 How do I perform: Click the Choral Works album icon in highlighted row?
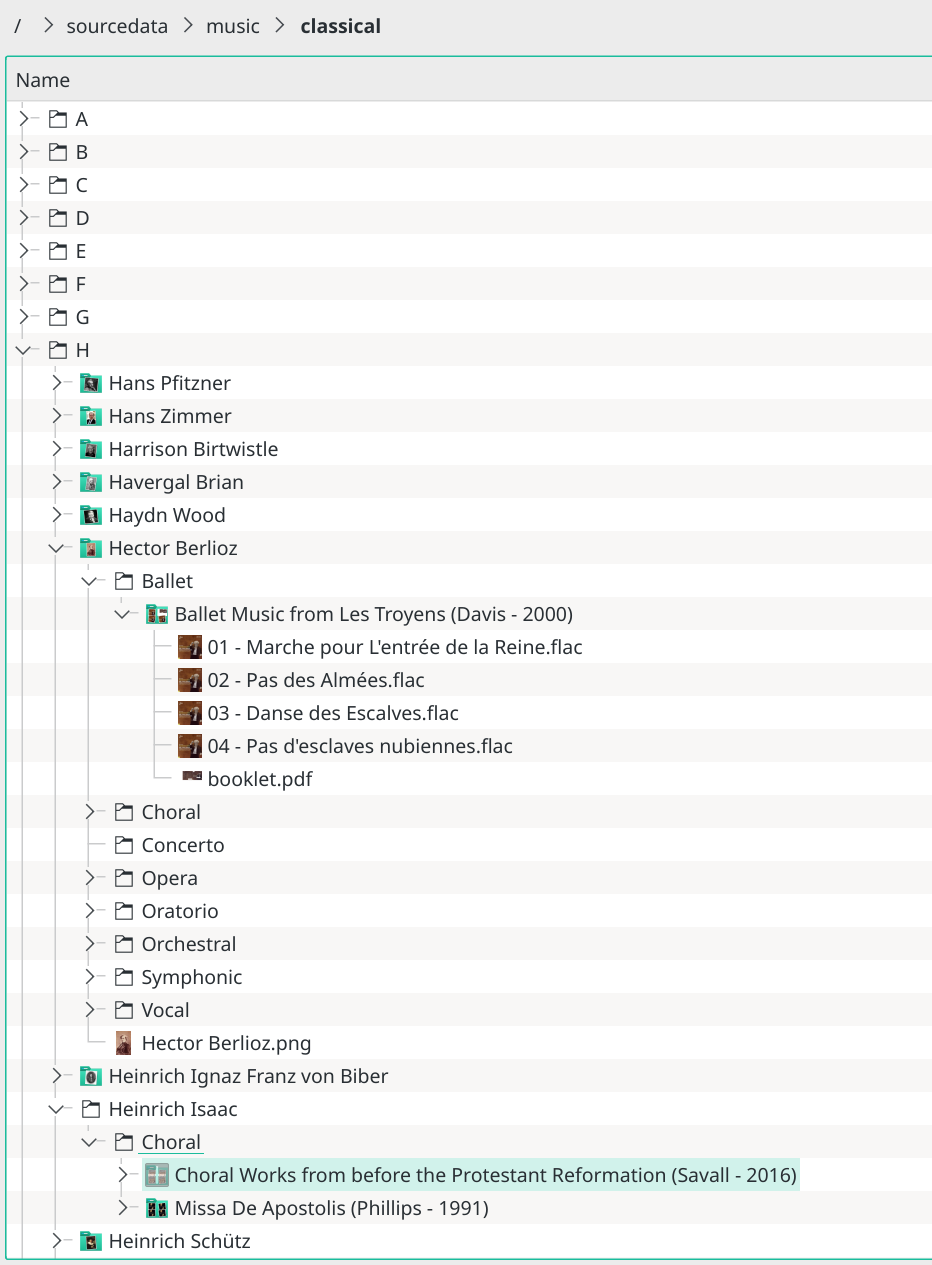point(156,1175)
